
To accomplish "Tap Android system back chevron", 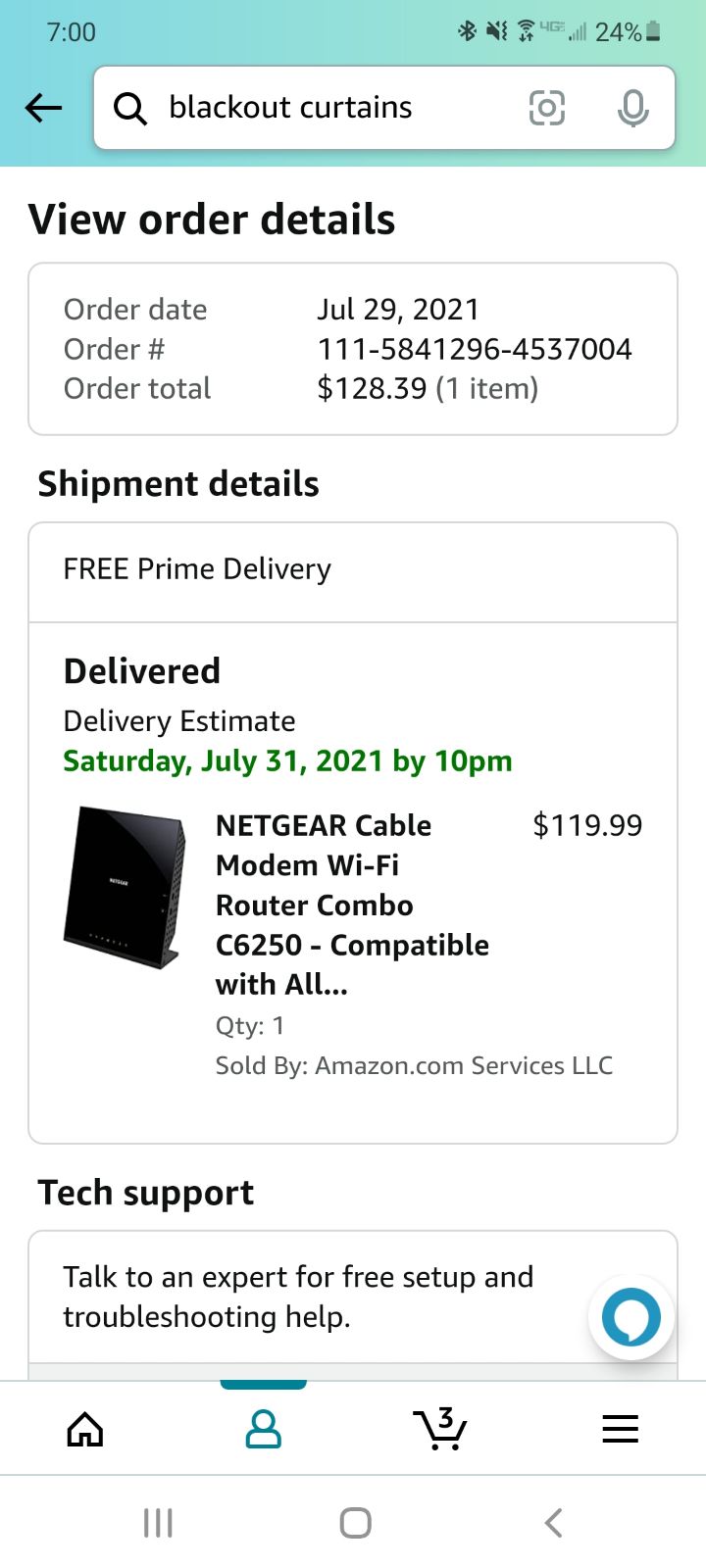I will click(x=553, y=1523).
